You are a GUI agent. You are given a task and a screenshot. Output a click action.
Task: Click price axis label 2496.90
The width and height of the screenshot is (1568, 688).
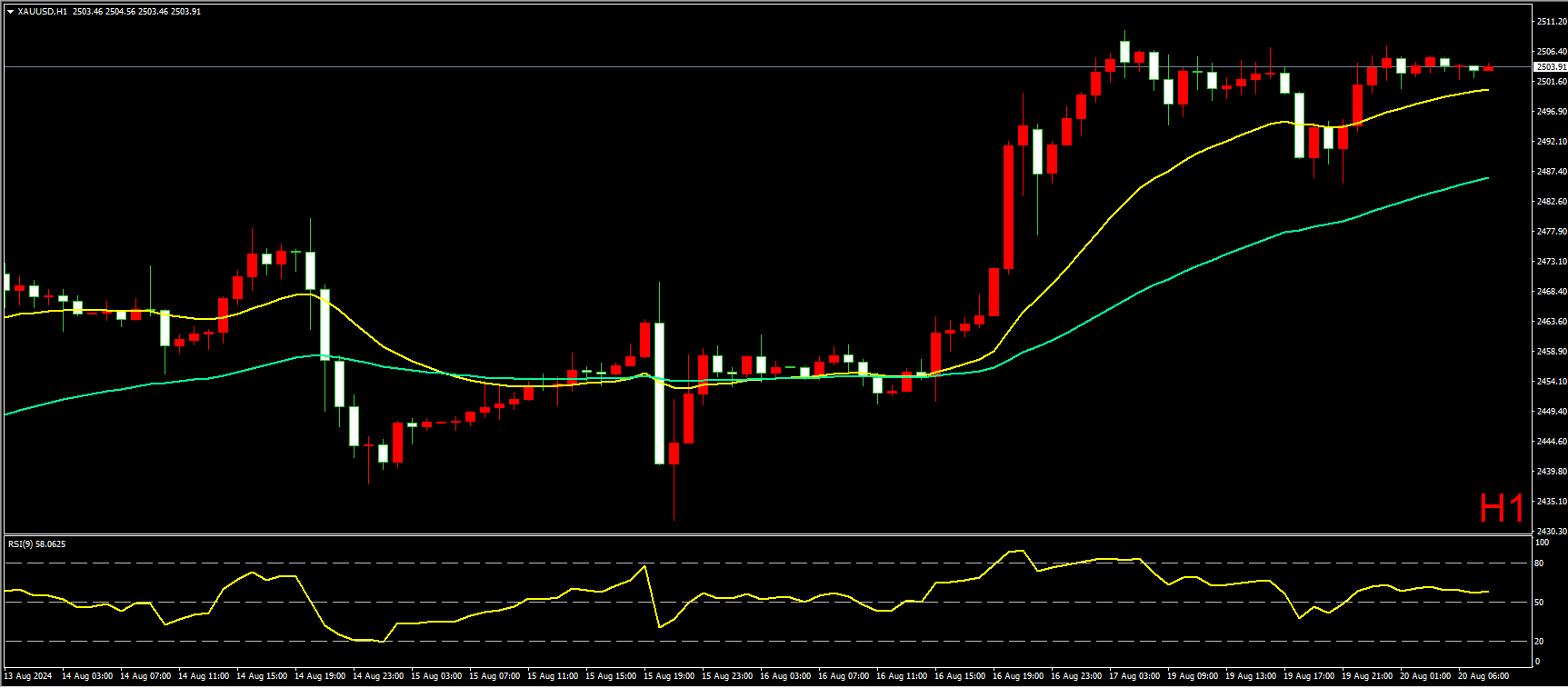[x=1552, y=112]
